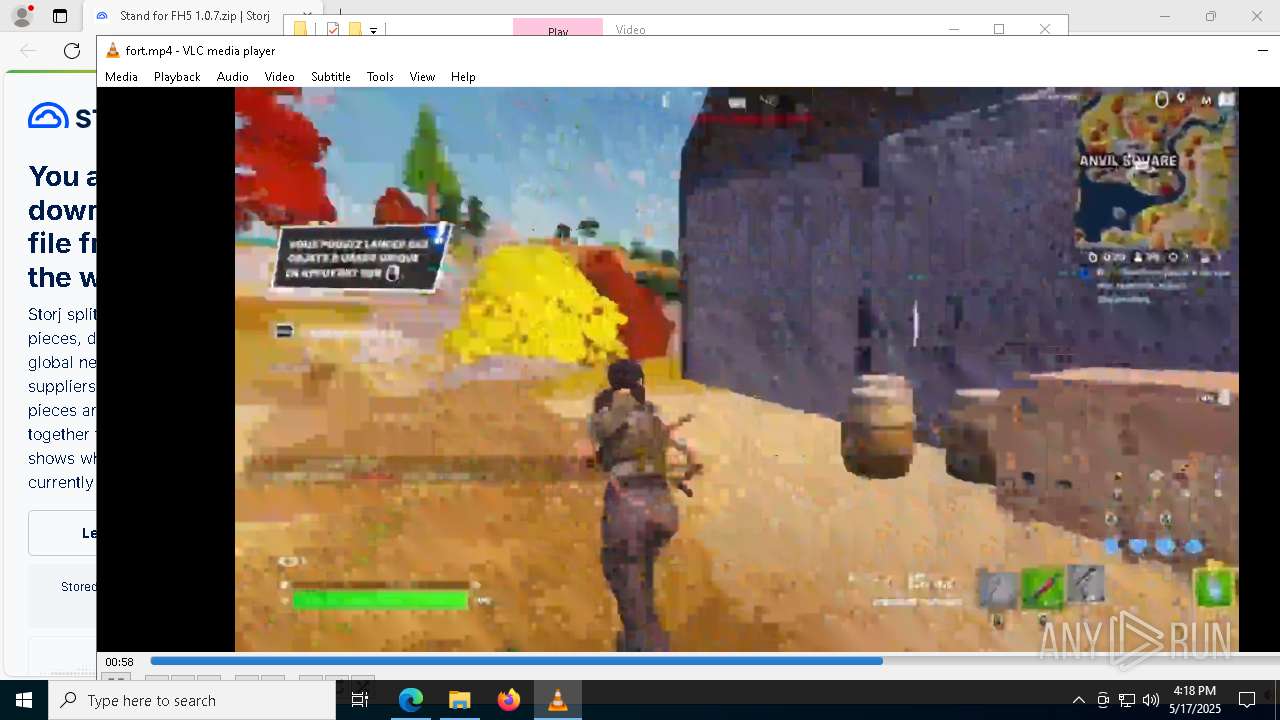Viewport: 1280px width, 720px height.
Task: Open File Explorer from taskbar
Action: 459,700
